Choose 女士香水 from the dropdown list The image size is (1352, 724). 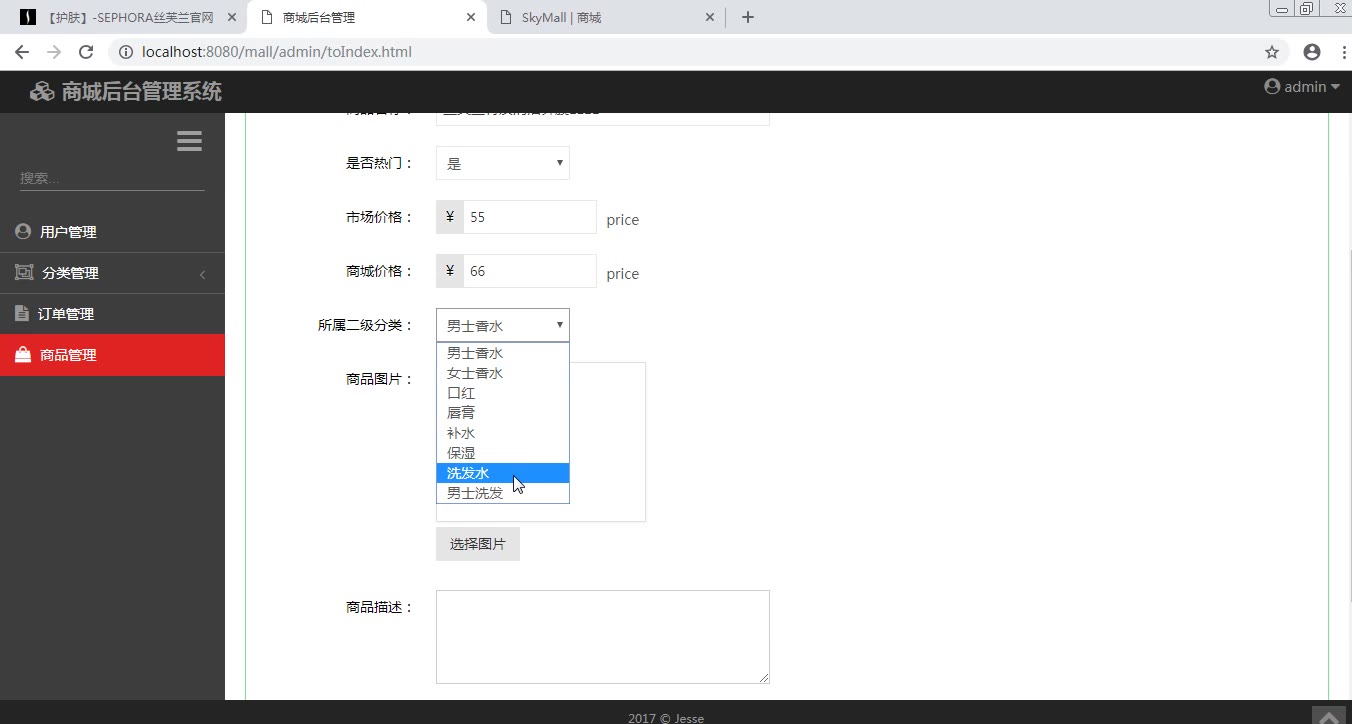[503, 373]
